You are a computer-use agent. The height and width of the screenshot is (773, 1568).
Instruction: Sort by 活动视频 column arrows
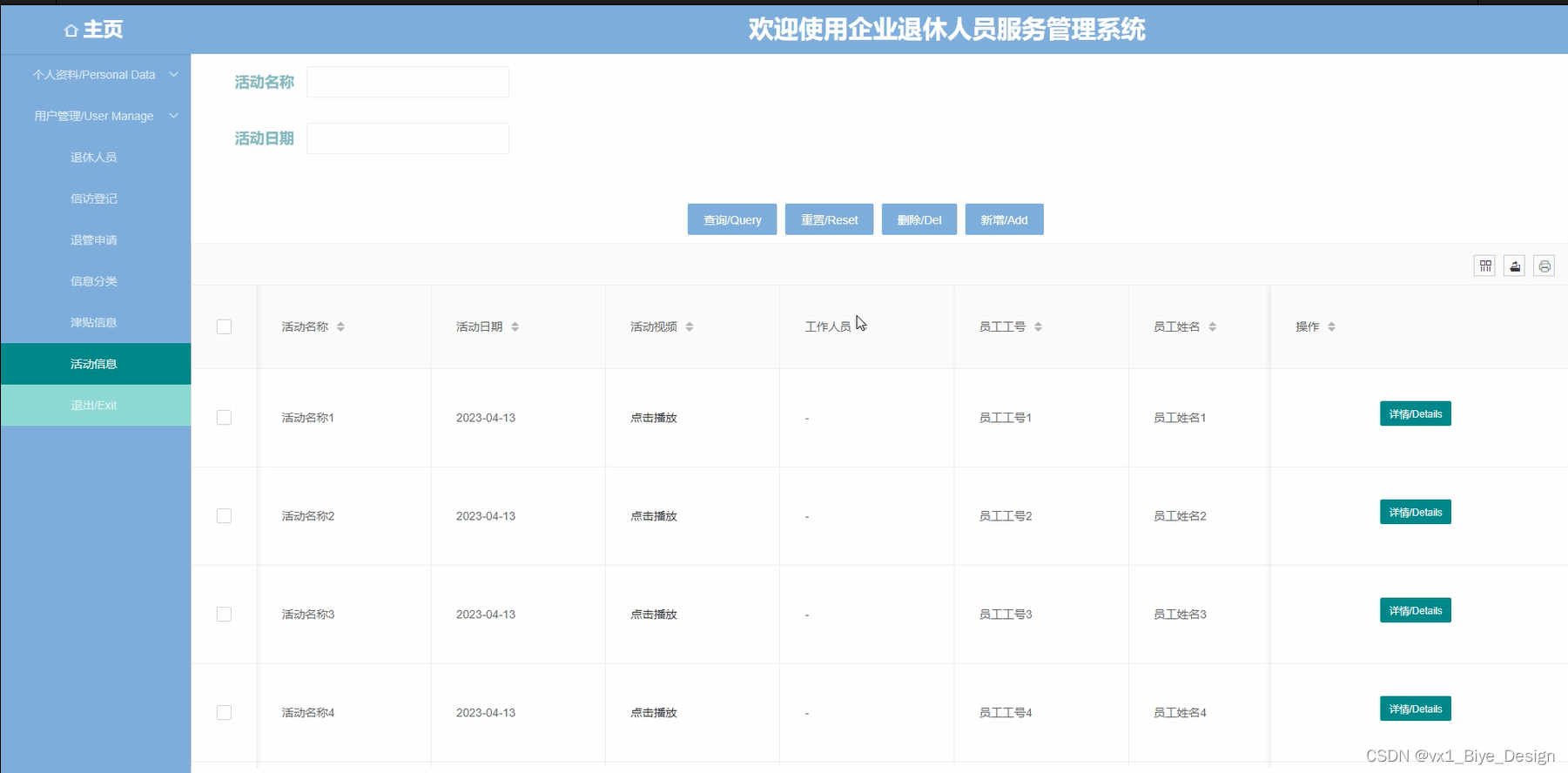coord(690,326)
